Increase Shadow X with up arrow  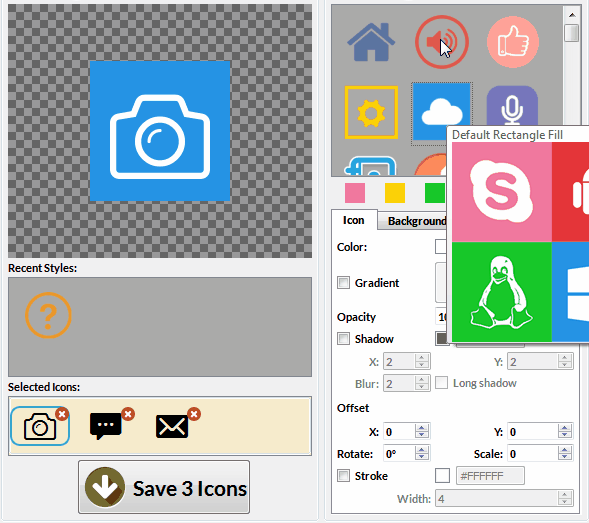tap(422, 358)
